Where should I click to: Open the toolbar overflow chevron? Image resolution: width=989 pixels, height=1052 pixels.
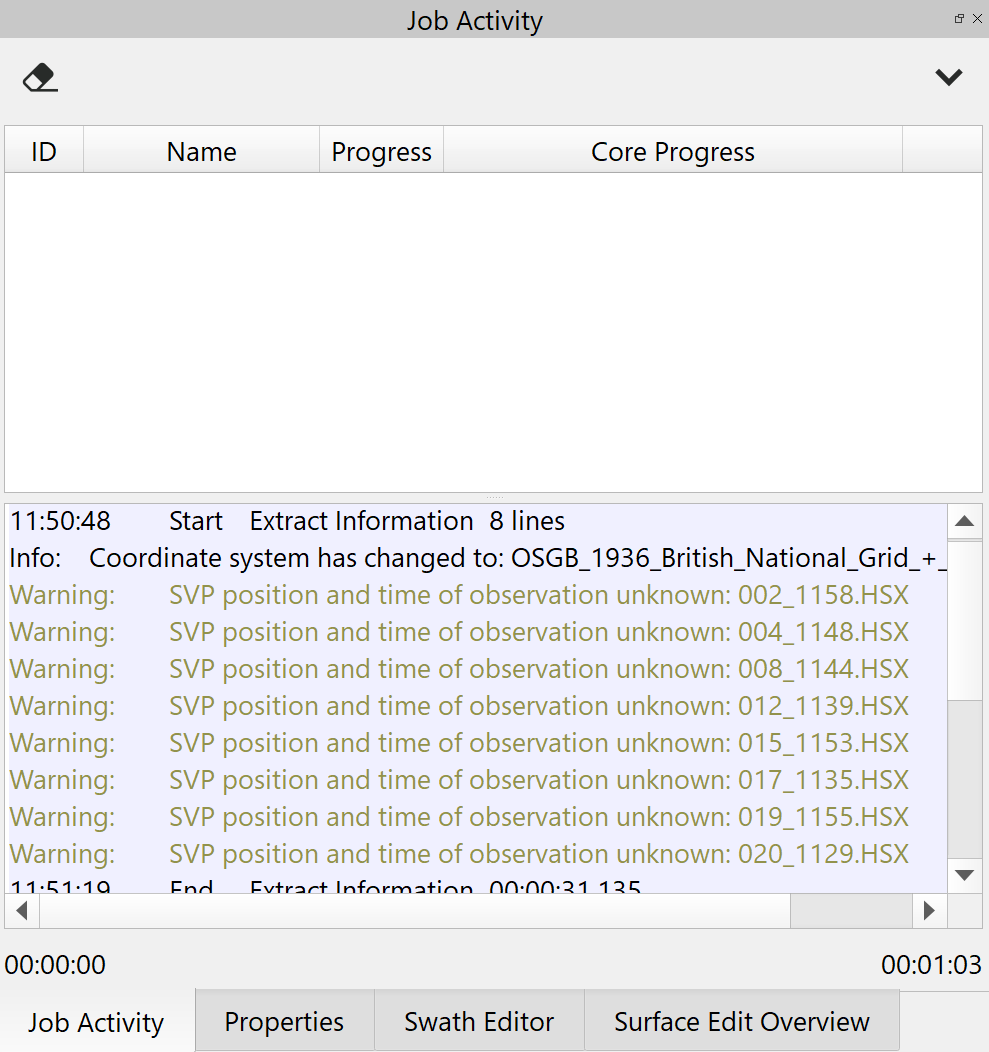948,77
